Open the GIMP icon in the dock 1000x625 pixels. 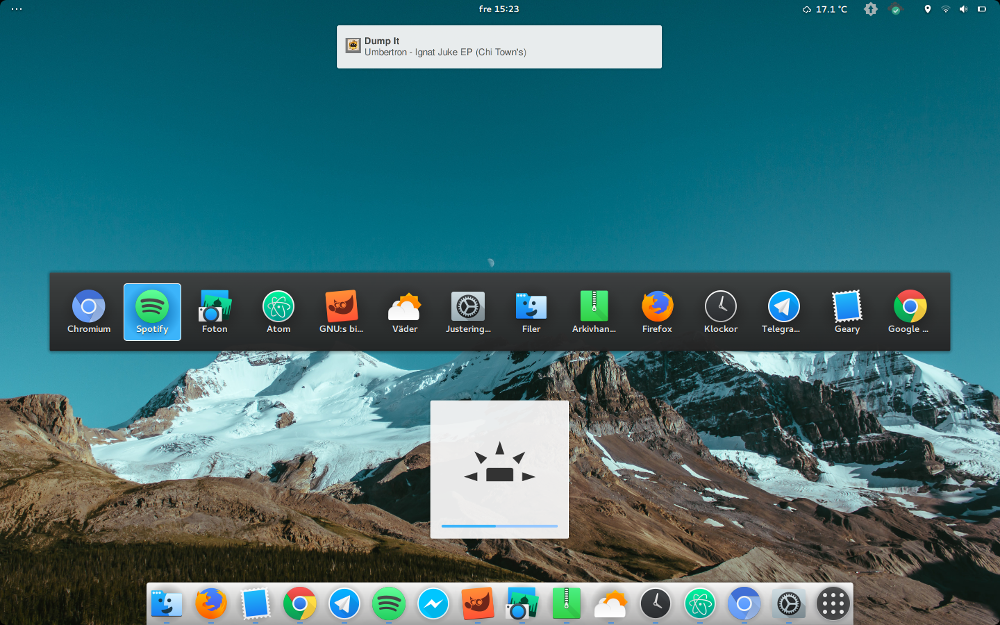[478, 603]
